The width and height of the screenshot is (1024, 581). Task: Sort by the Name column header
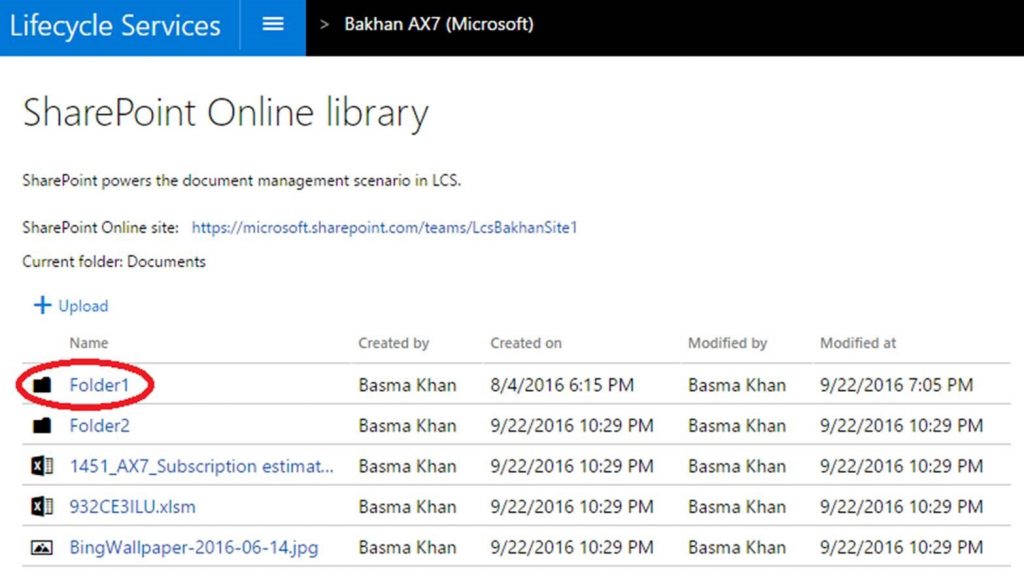coord(89,343)
